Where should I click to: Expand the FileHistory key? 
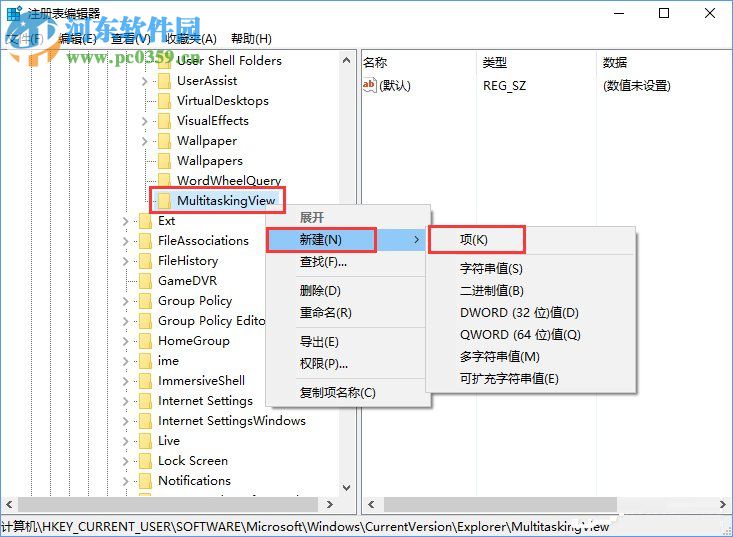click(x=125, y=262)
